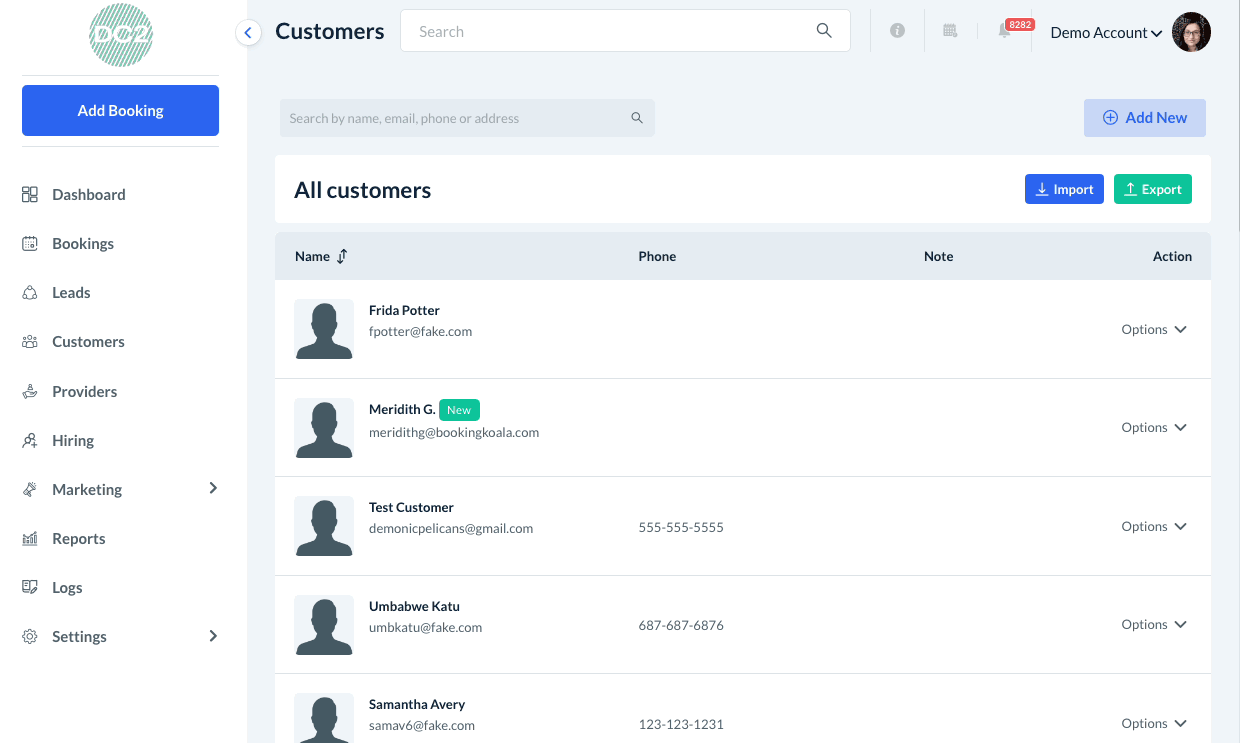Open Options dropdown for Umbabwe Katu
The width and height of the screenshot is (1240, 743).
[x=1153, y=624]
